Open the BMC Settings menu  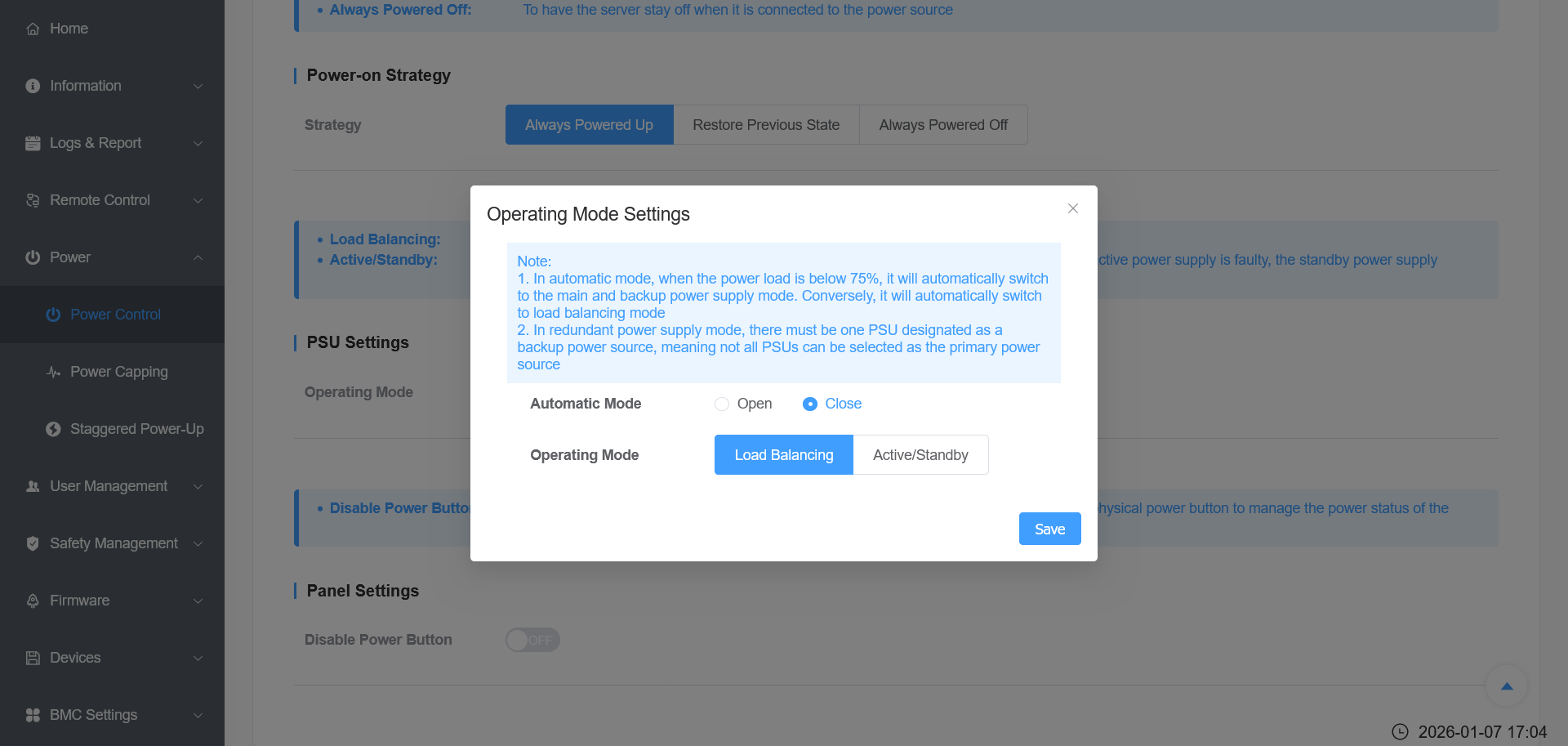pyautogui.click(x=93, y=715)
